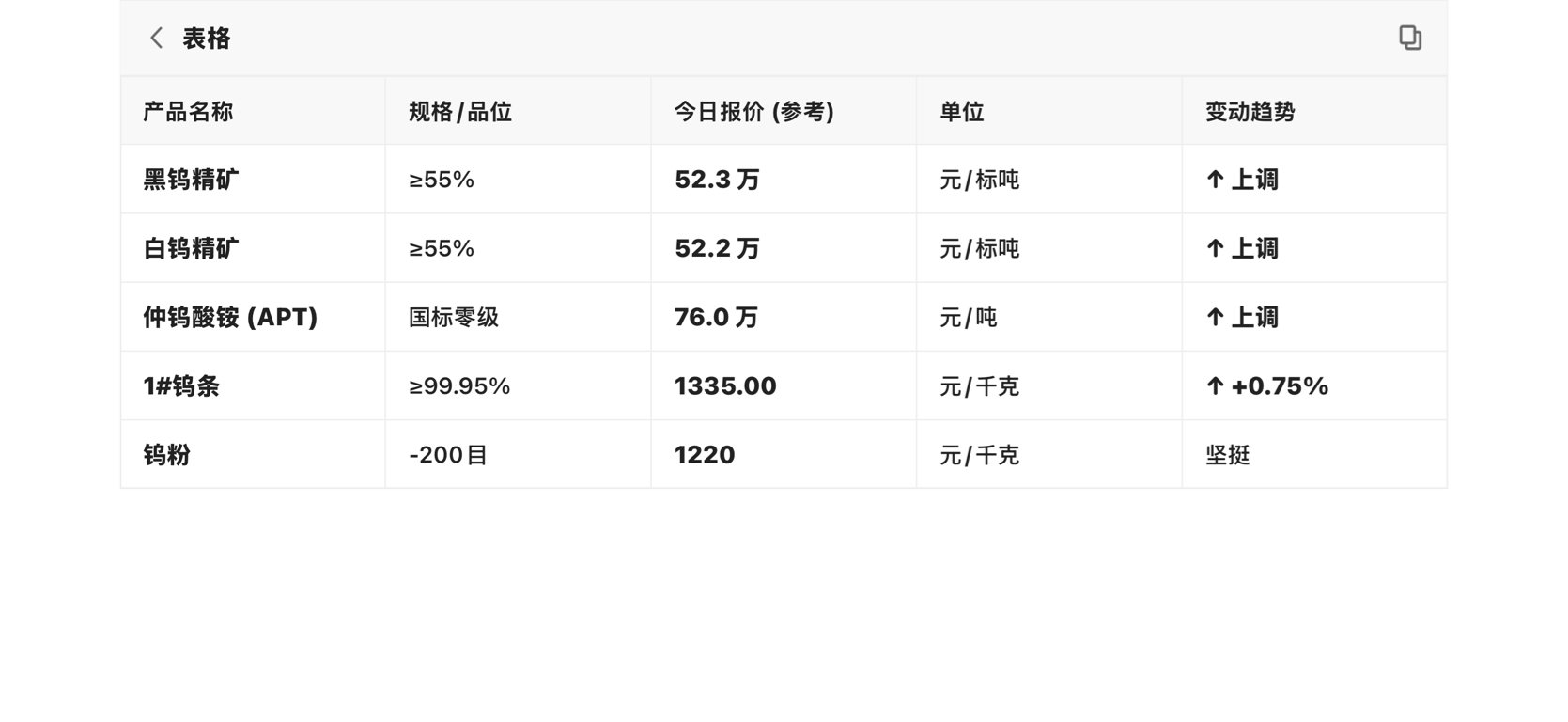The height and width of the screenshot is (722, 1568).
Task: Select the 产品名称 column header
Action: click(188, 112)
